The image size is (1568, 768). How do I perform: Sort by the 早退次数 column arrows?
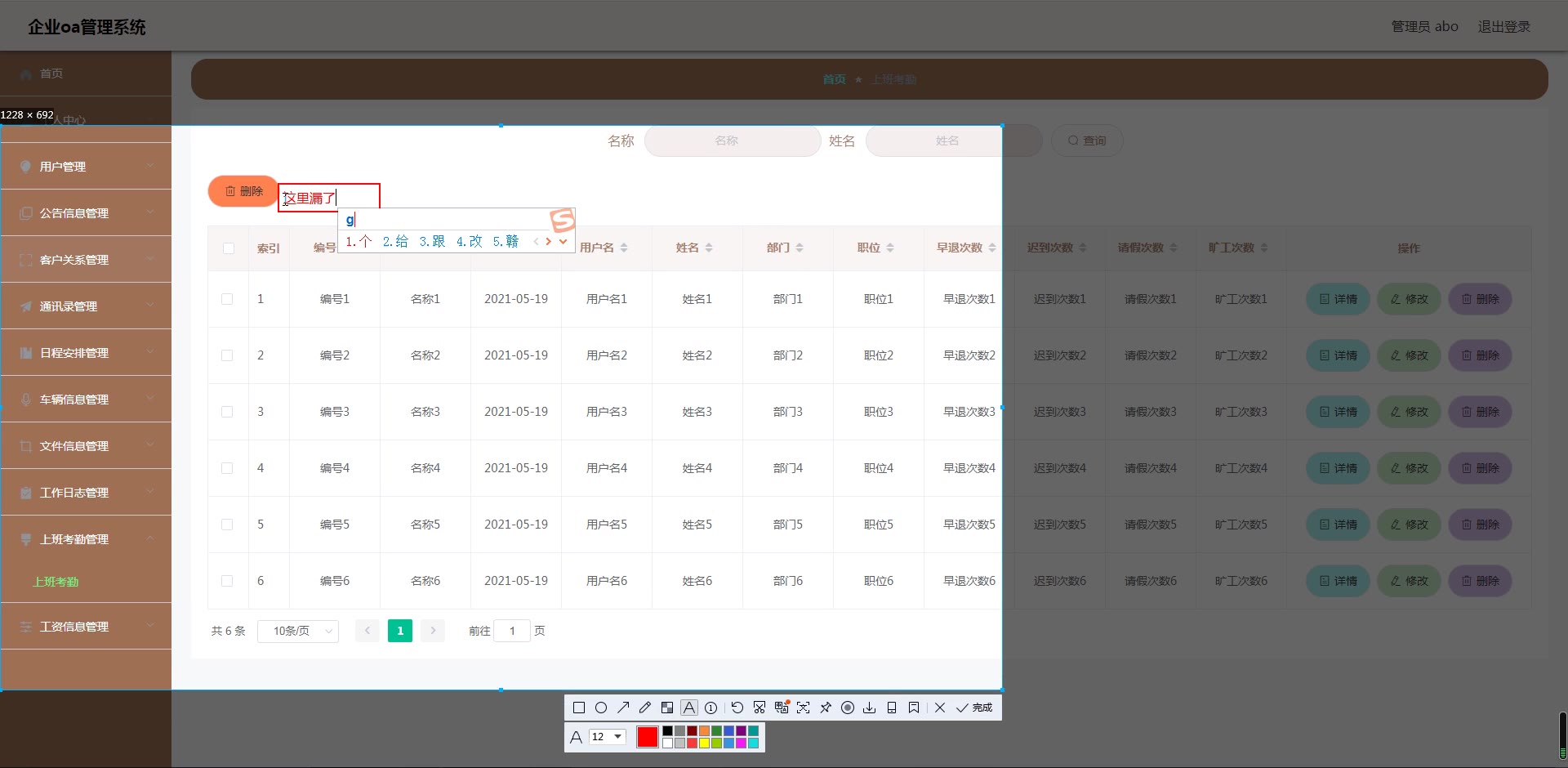pos(992,248)
